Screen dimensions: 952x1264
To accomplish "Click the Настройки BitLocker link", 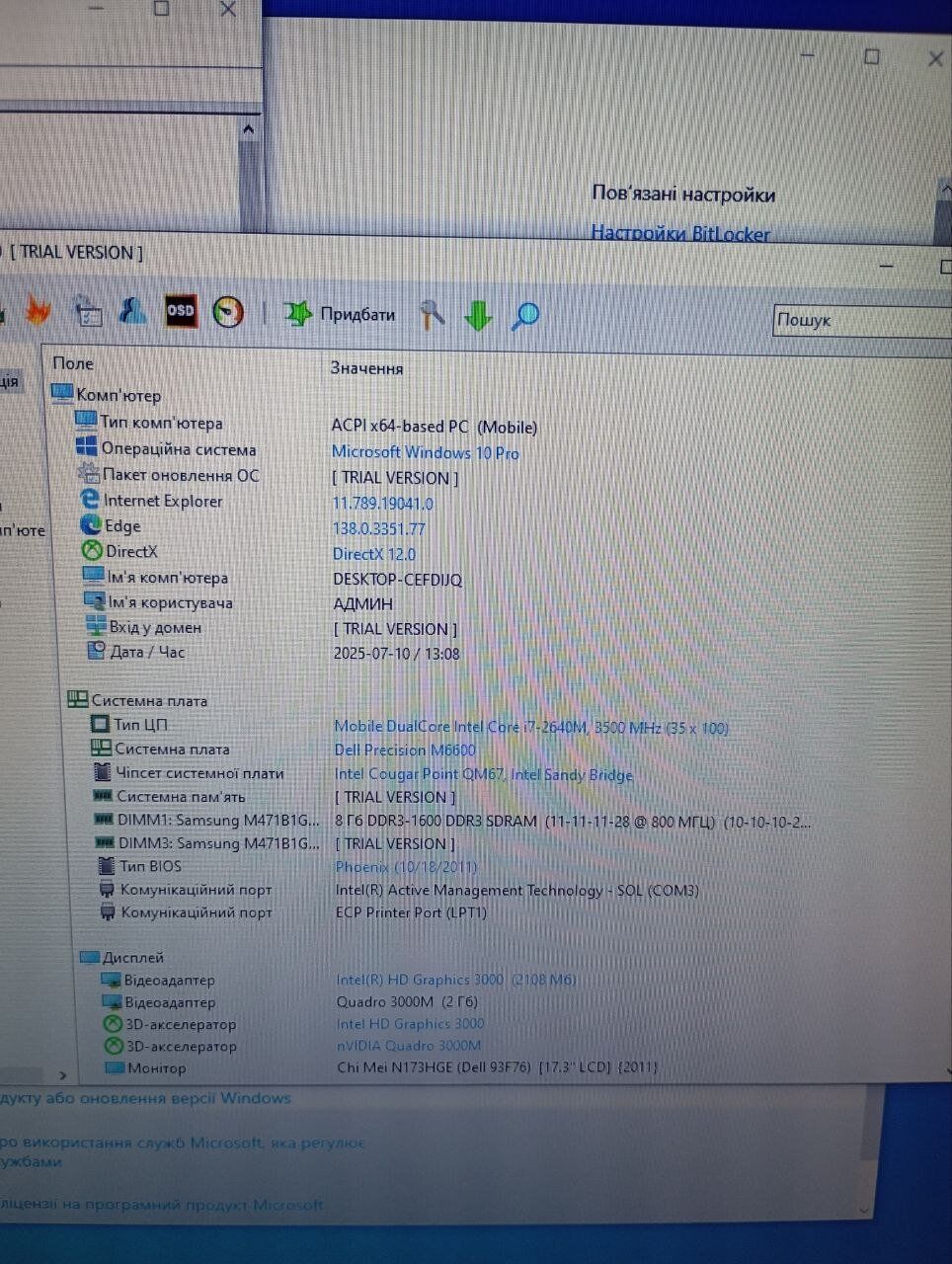I will [x=679, y=233].
